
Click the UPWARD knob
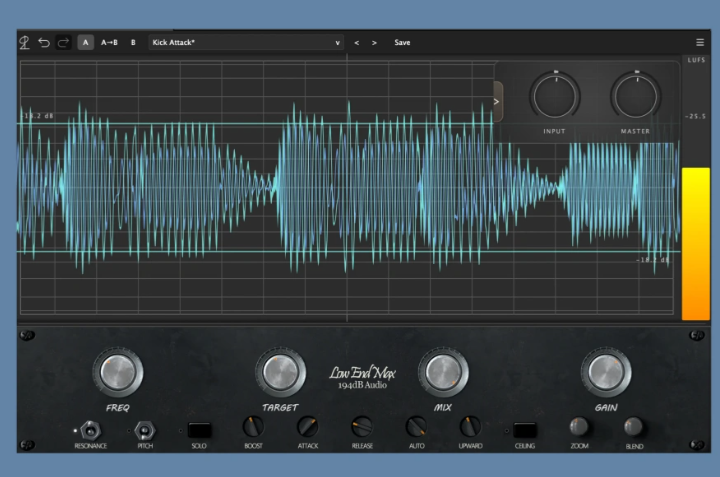point(470,427)
